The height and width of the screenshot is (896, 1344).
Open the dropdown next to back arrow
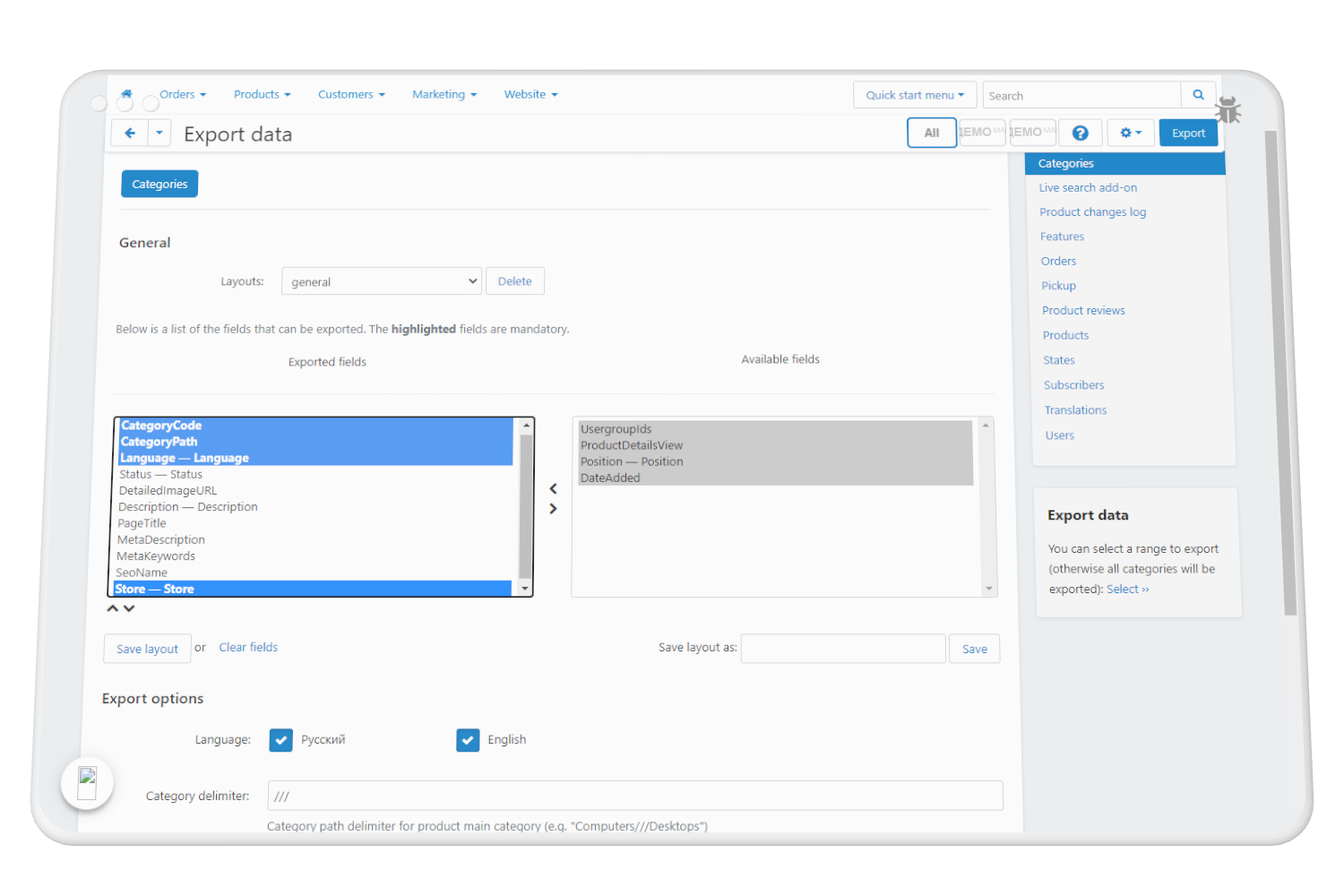[159, 134]
